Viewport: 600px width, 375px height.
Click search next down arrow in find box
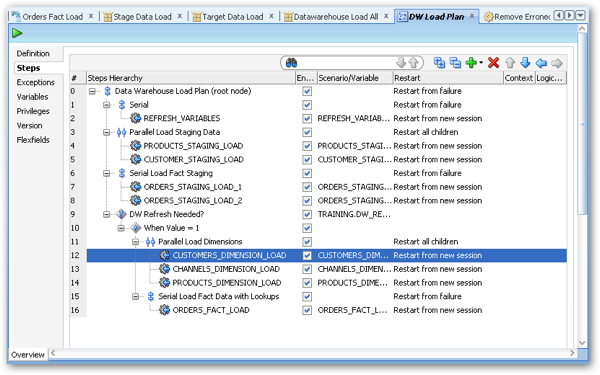point(401,62)
